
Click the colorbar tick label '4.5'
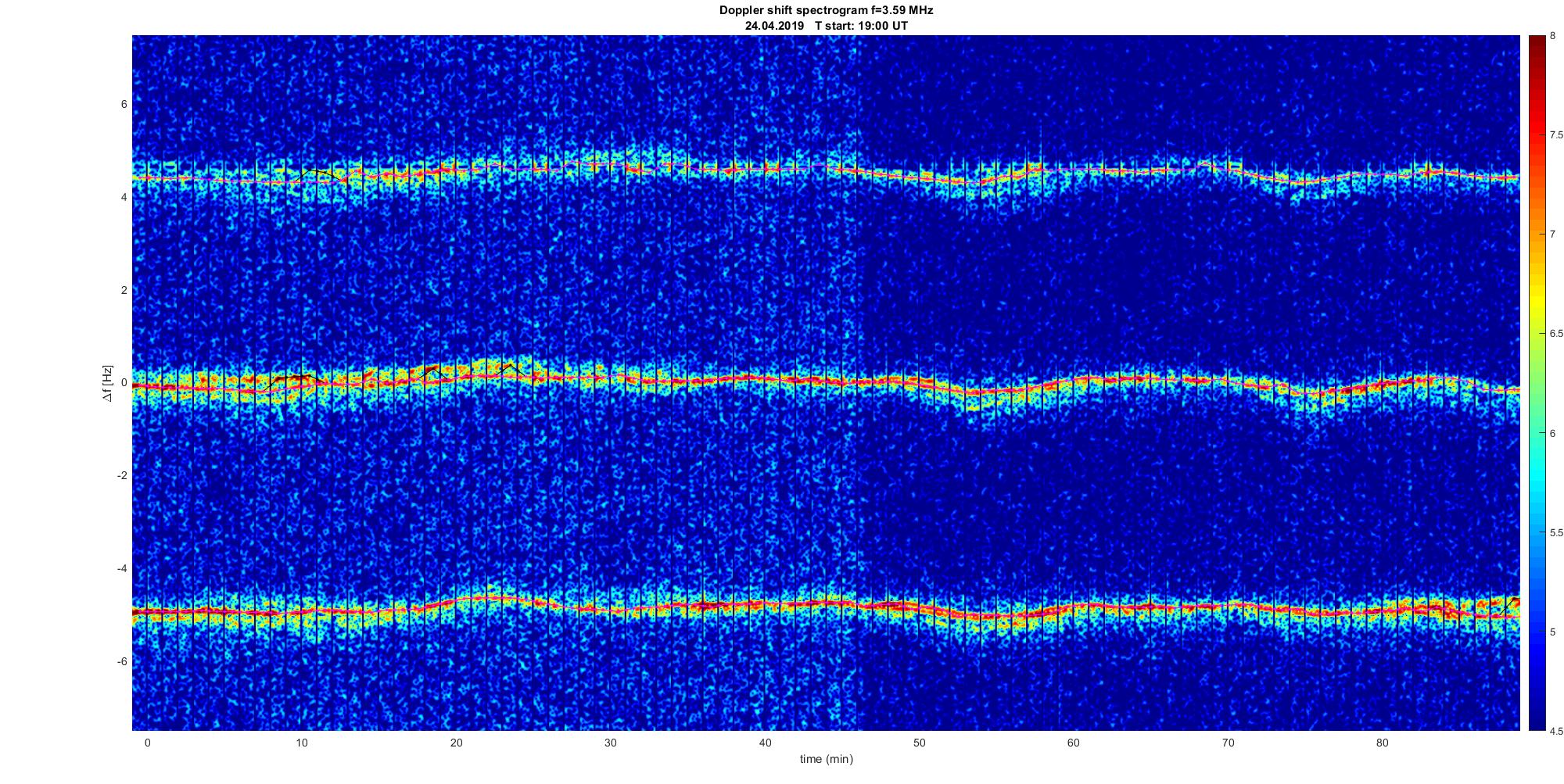point(1557,731)
